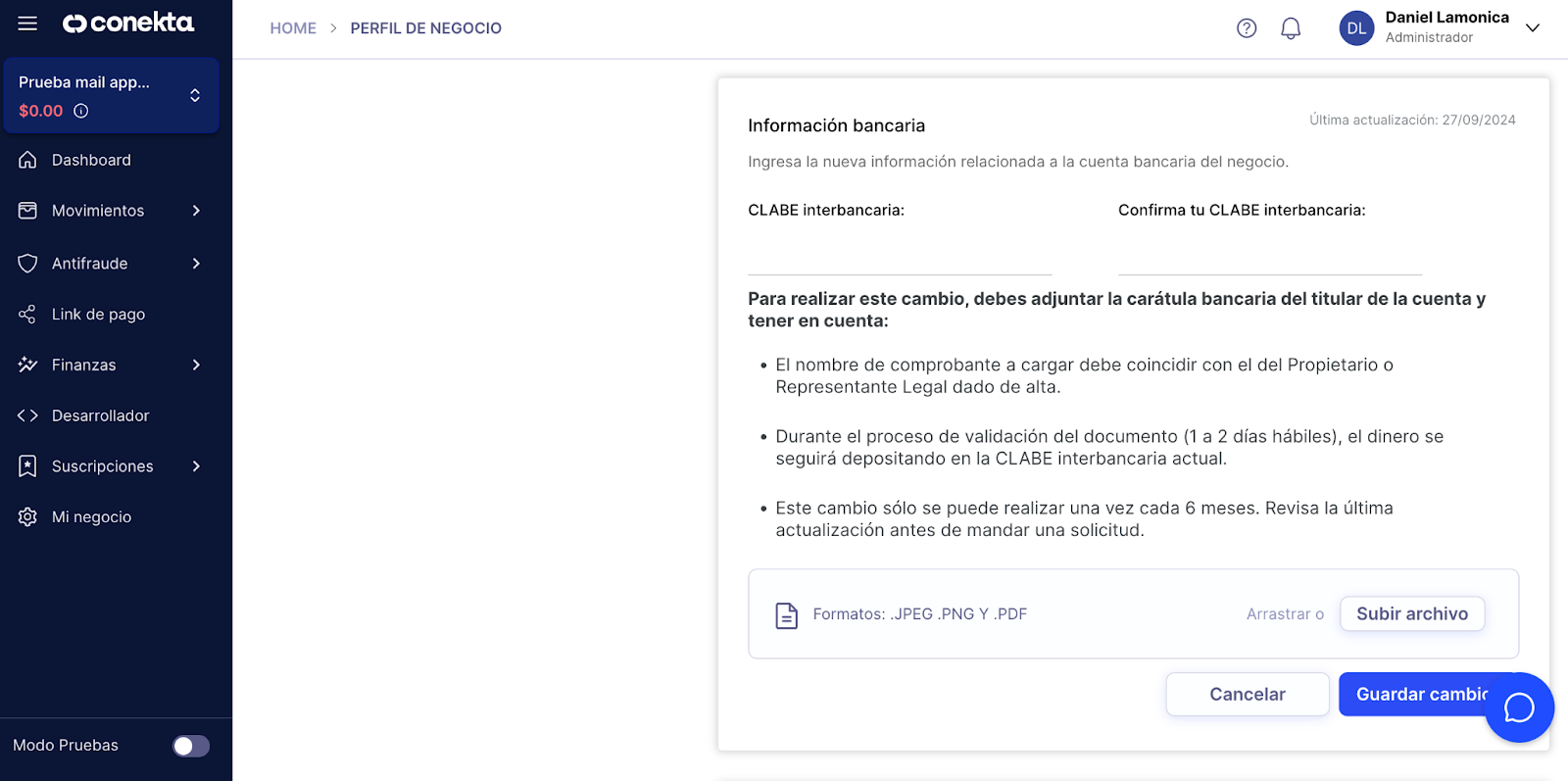Focus the CLABE interbancaria input field
1568x781 pixels.
(900, 256)
